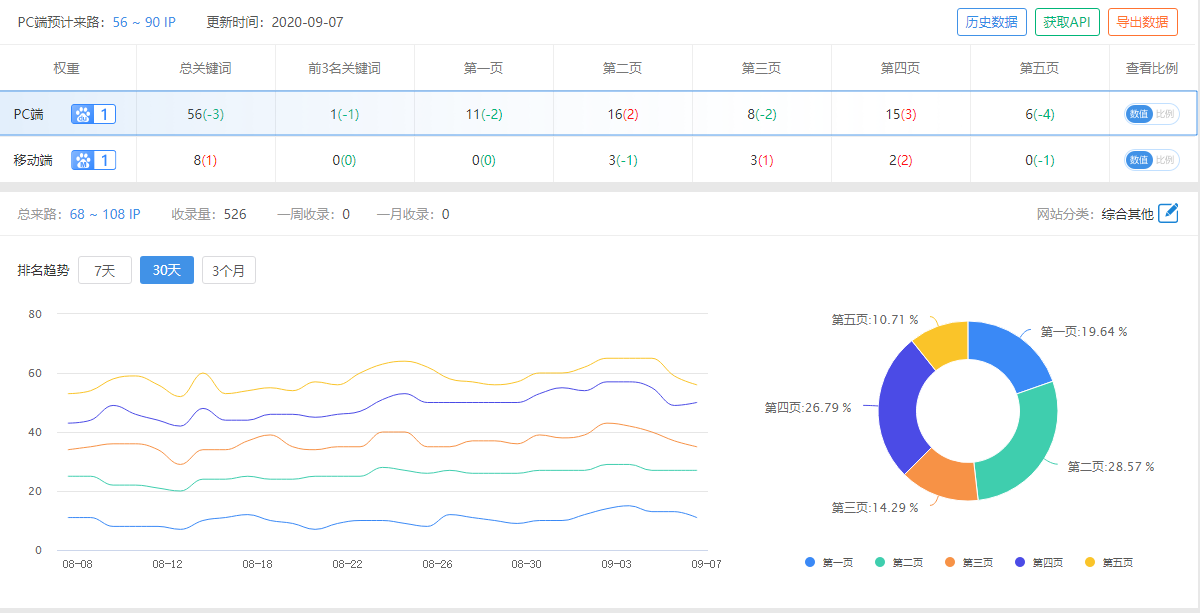Select the 7天 ranking trend tab
1200x613 pixels.
(x=105, y=270)
